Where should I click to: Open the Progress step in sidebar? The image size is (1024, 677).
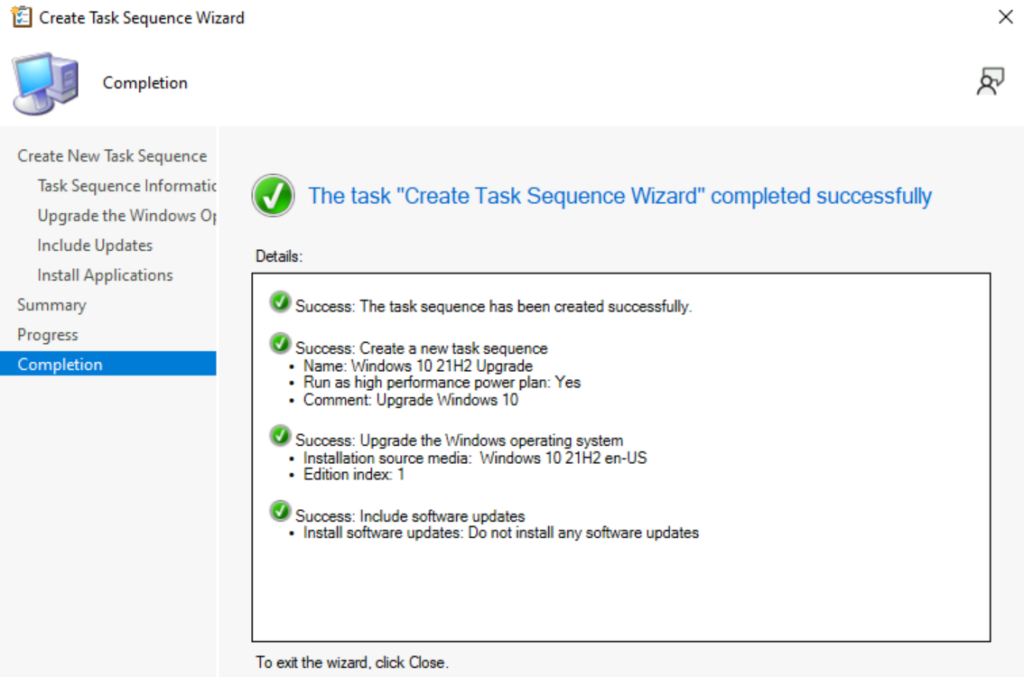pos(48,335)
